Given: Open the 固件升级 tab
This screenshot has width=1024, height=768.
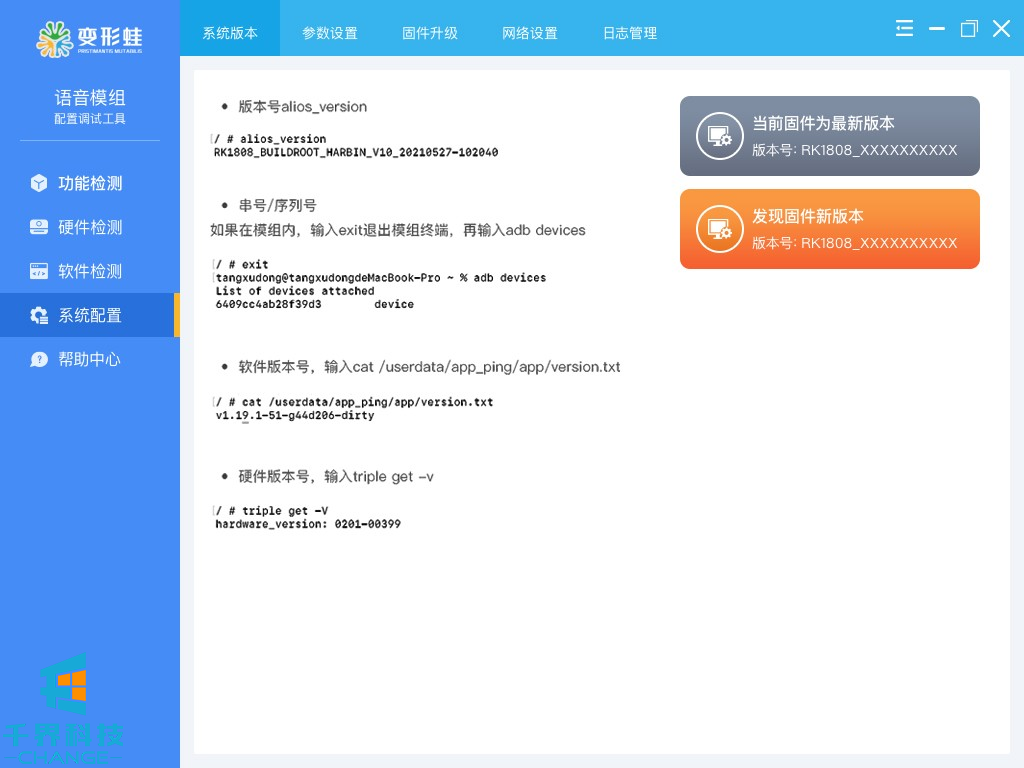Looking at the screenshot, I should coord(430,33).
